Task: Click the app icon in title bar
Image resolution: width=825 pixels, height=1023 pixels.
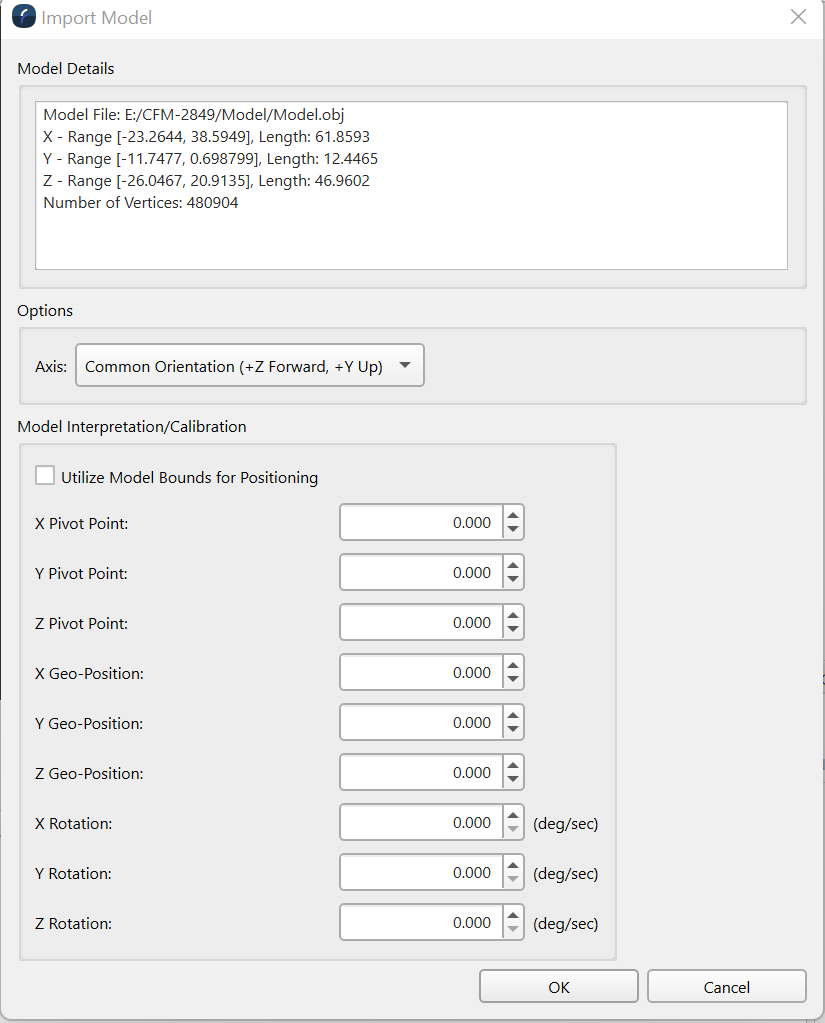Action: pos(23,17)
